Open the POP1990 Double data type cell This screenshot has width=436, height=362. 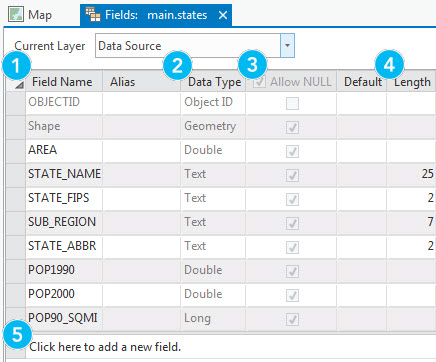coord(213,271)
